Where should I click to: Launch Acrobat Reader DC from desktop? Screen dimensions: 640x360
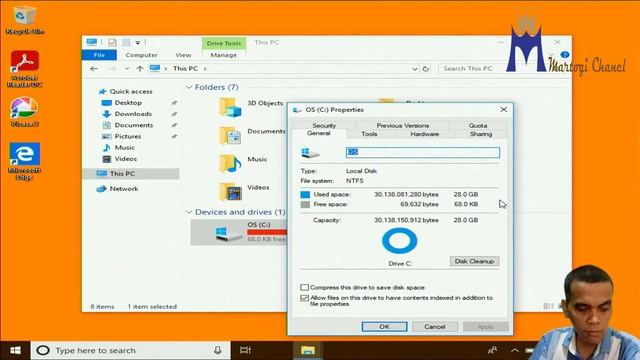[24, 69]
